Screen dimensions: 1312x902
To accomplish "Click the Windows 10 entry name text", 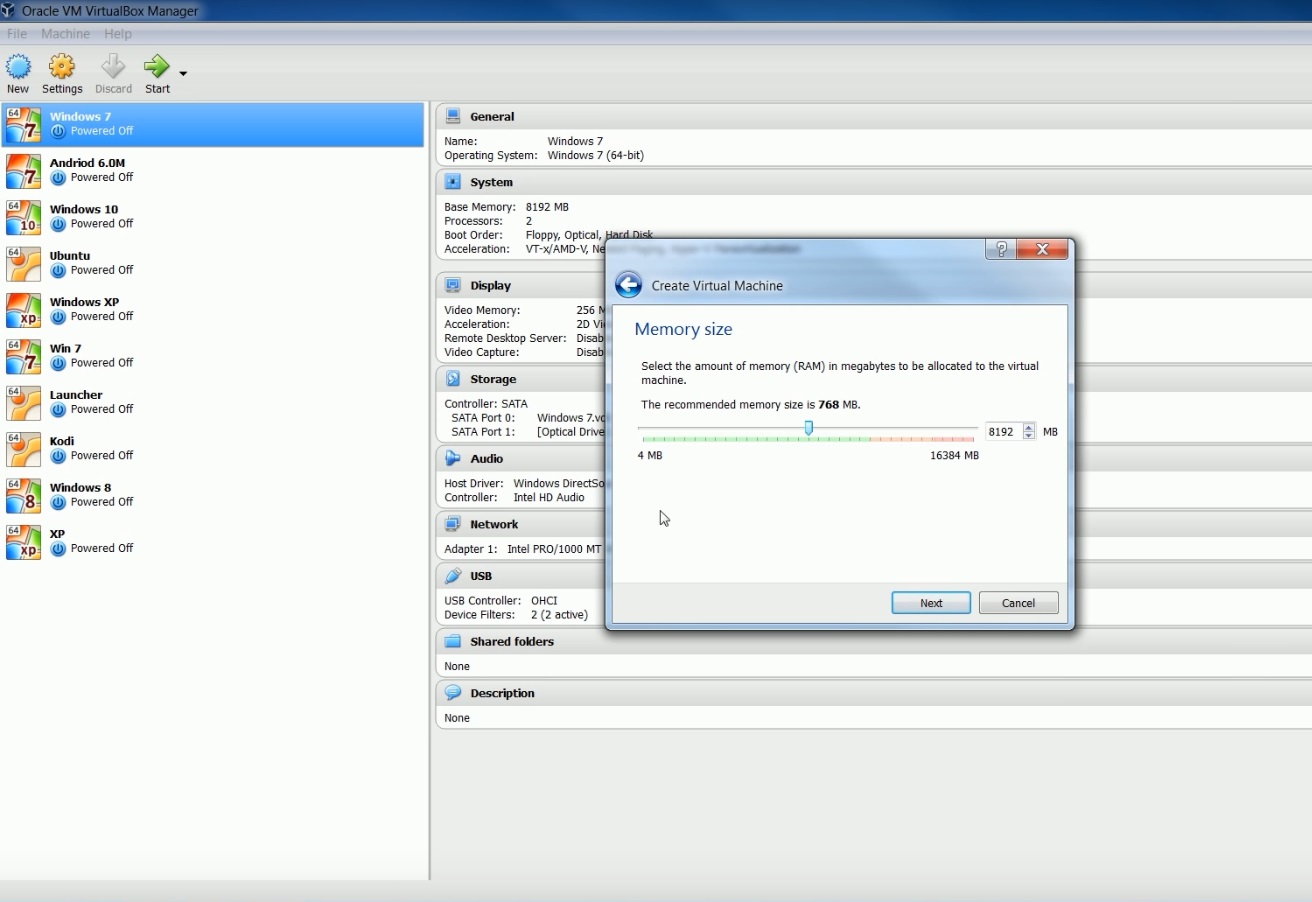I will tap(84, 209).
